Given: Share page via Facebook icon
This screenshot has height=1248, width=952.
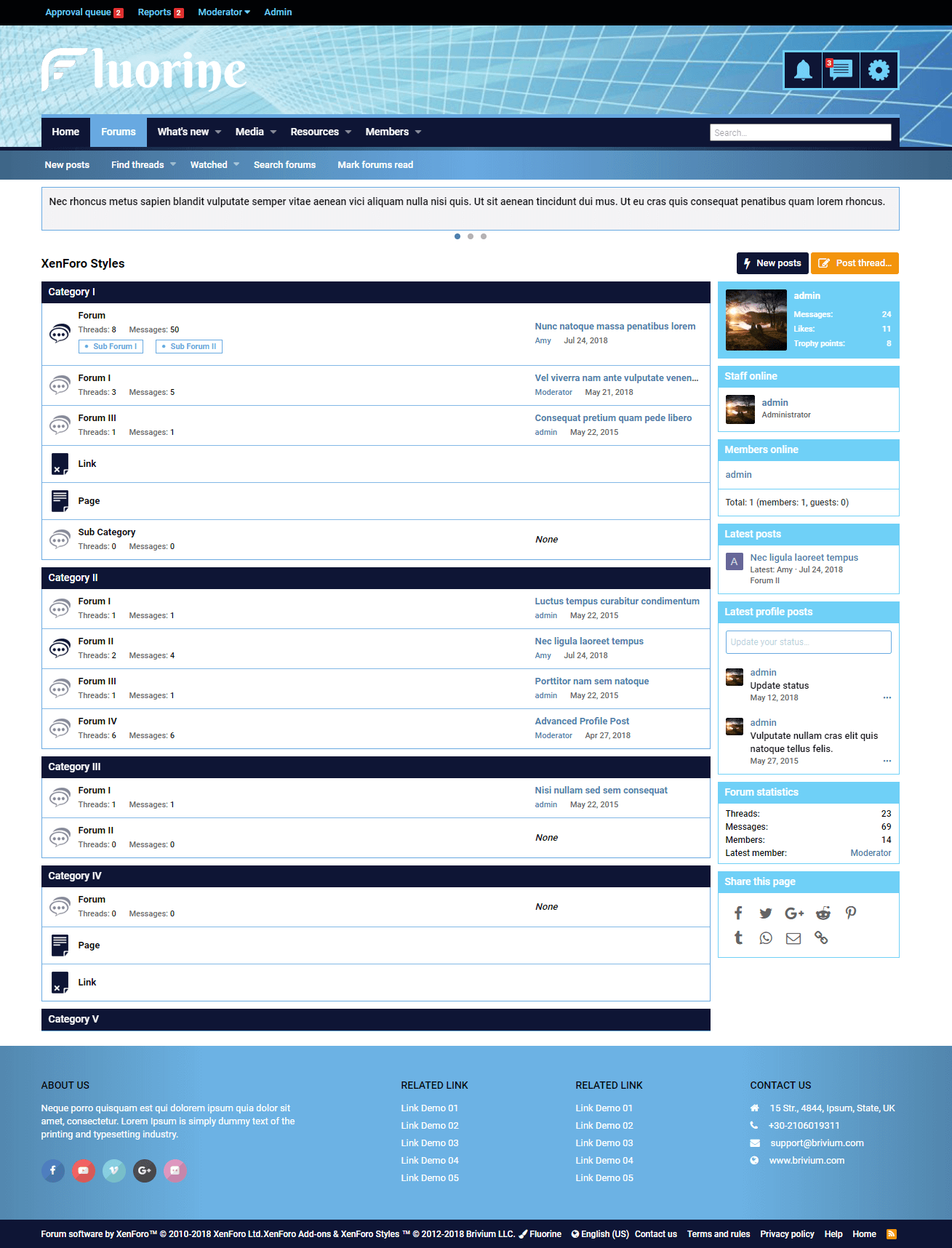Looking at the screenshot, I should point(738,913).
